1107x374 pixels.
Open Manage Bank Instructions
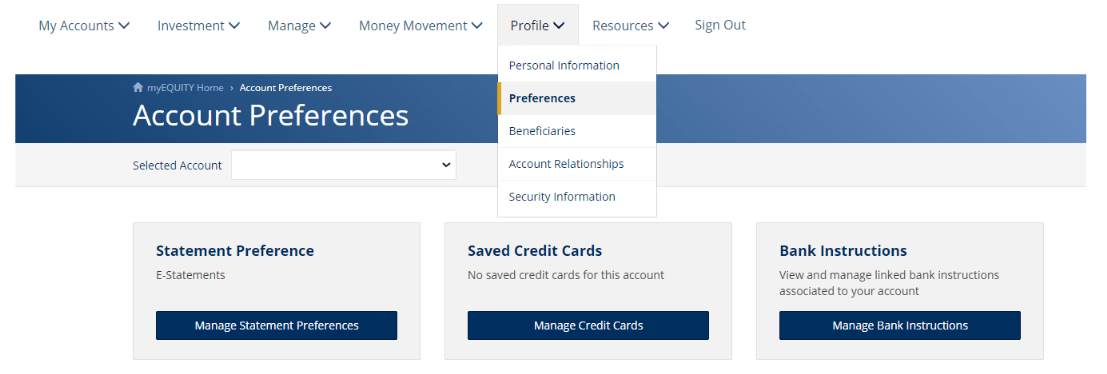coord(900,325)
